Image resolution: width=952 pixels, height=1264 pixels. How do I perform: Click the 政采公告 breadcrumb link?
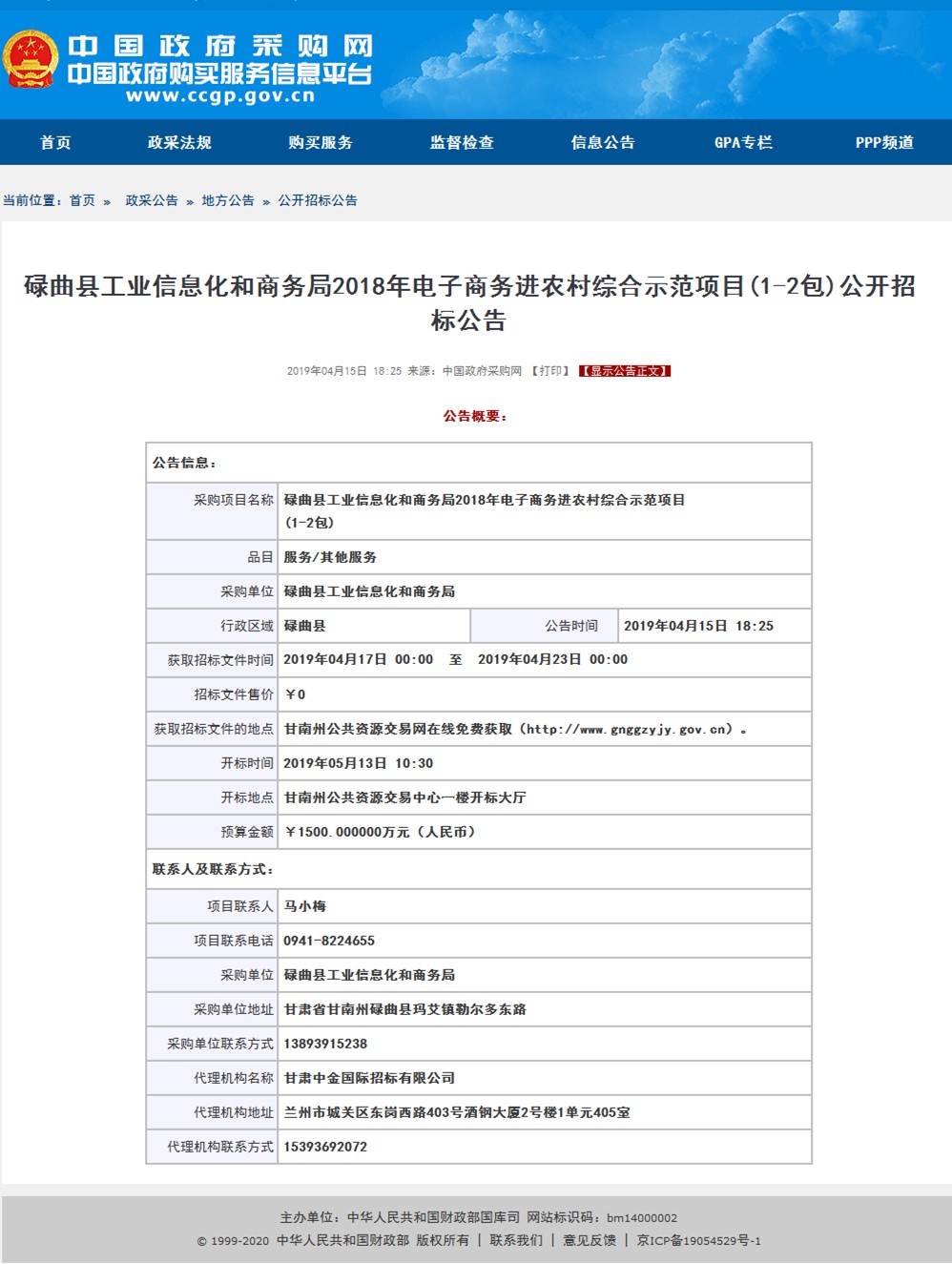pyautogui.click(x=152, y=200)
